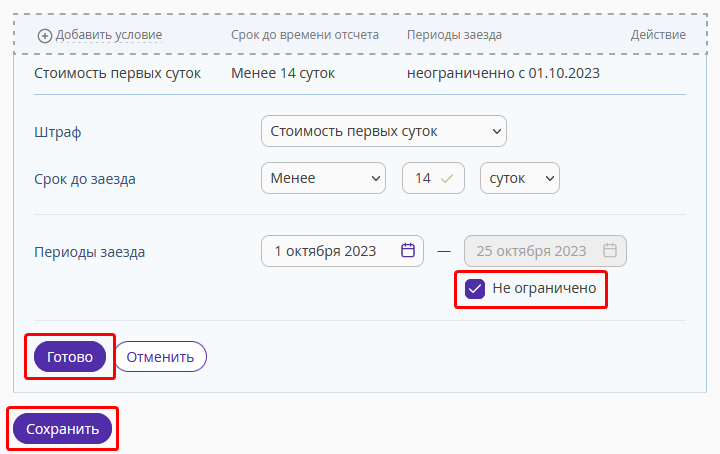Expand the Менее comparison dropdown
Viewport: 720px width, 454px height.
(323, 178)
